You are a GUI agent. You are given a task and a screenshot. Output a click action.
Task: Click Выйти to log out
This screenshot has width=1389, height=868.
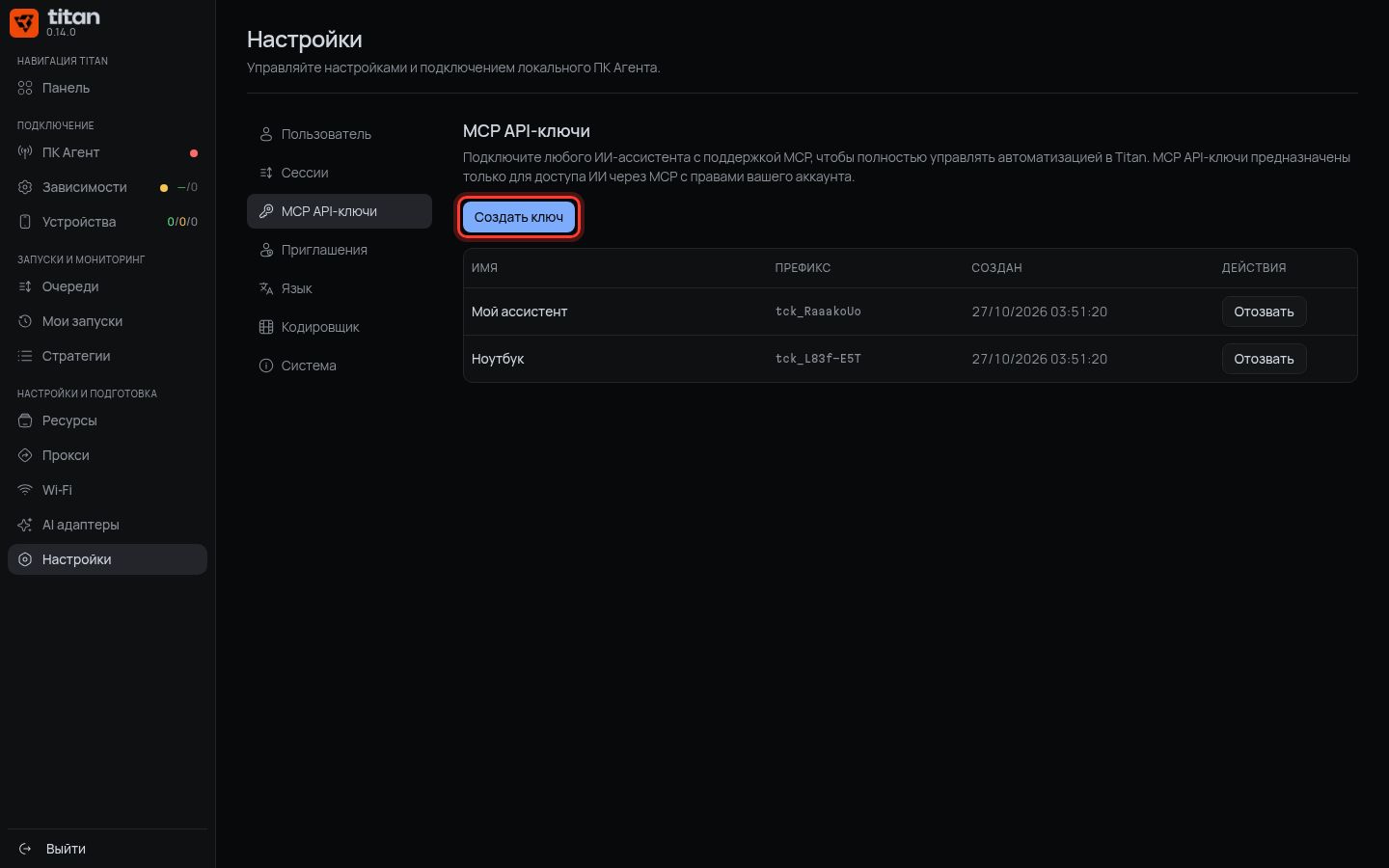pos(107,849)
